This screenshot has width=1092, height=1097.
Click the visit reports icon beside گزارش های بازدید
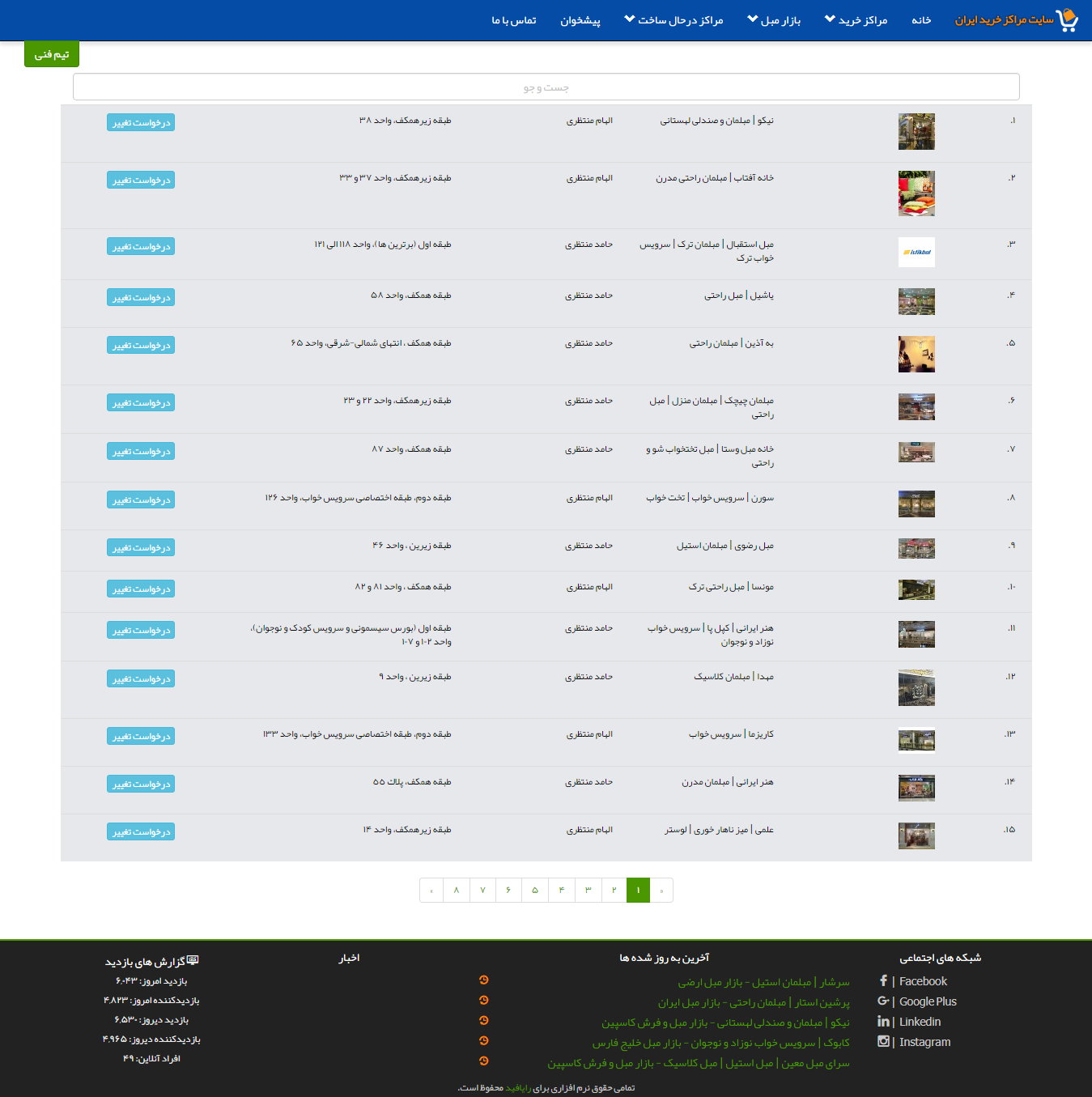193,961
